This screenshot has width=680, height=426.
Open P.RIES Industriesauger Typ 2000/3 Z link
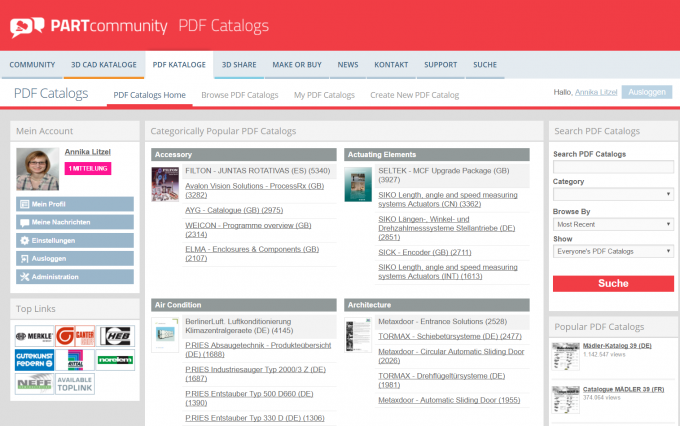[x=255, y=374]
